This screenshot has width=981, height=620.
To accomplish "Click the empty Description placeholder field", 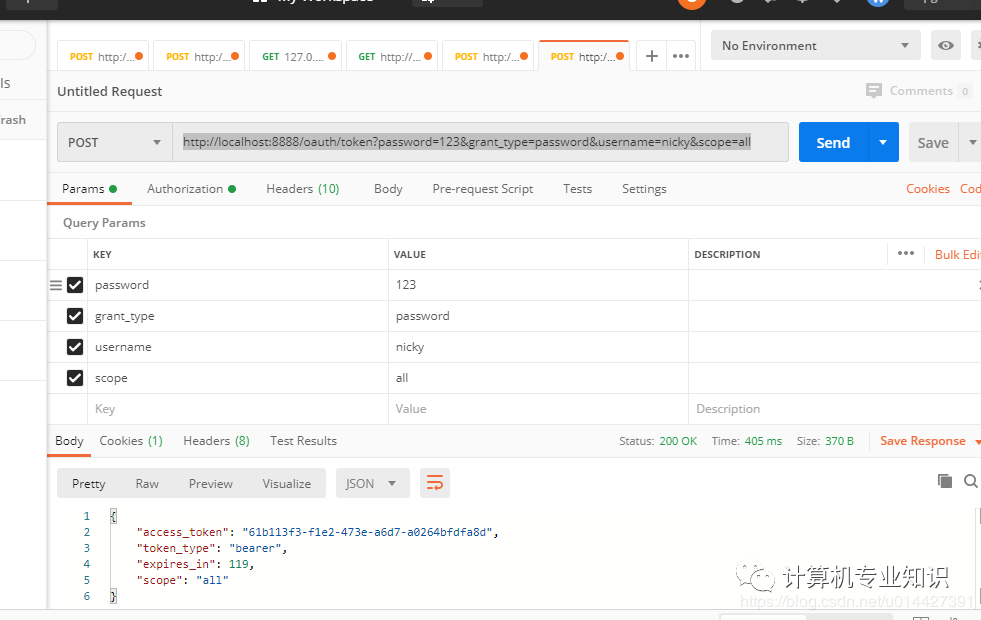I will click(x=835, y=409).
